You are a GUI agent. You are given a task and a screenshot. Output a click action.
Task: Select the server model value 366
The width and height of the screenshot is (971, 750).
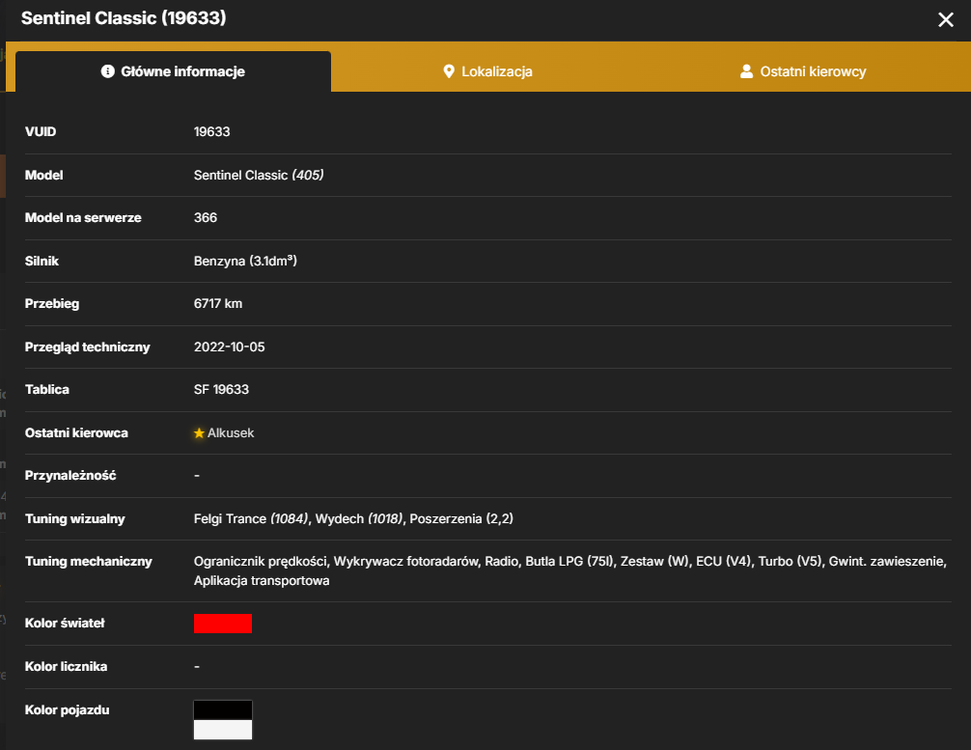pyautogui.click(x=206, y=218)
